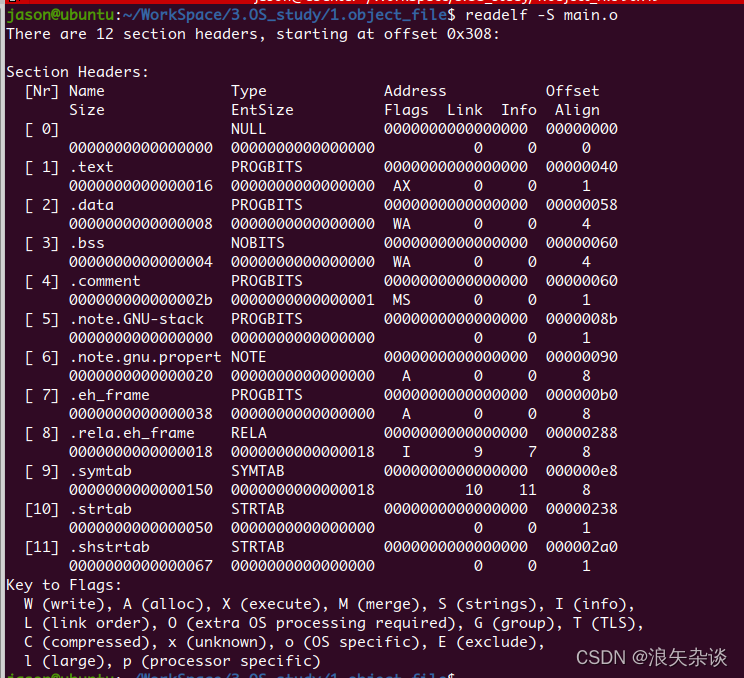Click 'T (TLS)' in the flags key
The width and height of the screenshot is (744, 678).
click(604, 623)
